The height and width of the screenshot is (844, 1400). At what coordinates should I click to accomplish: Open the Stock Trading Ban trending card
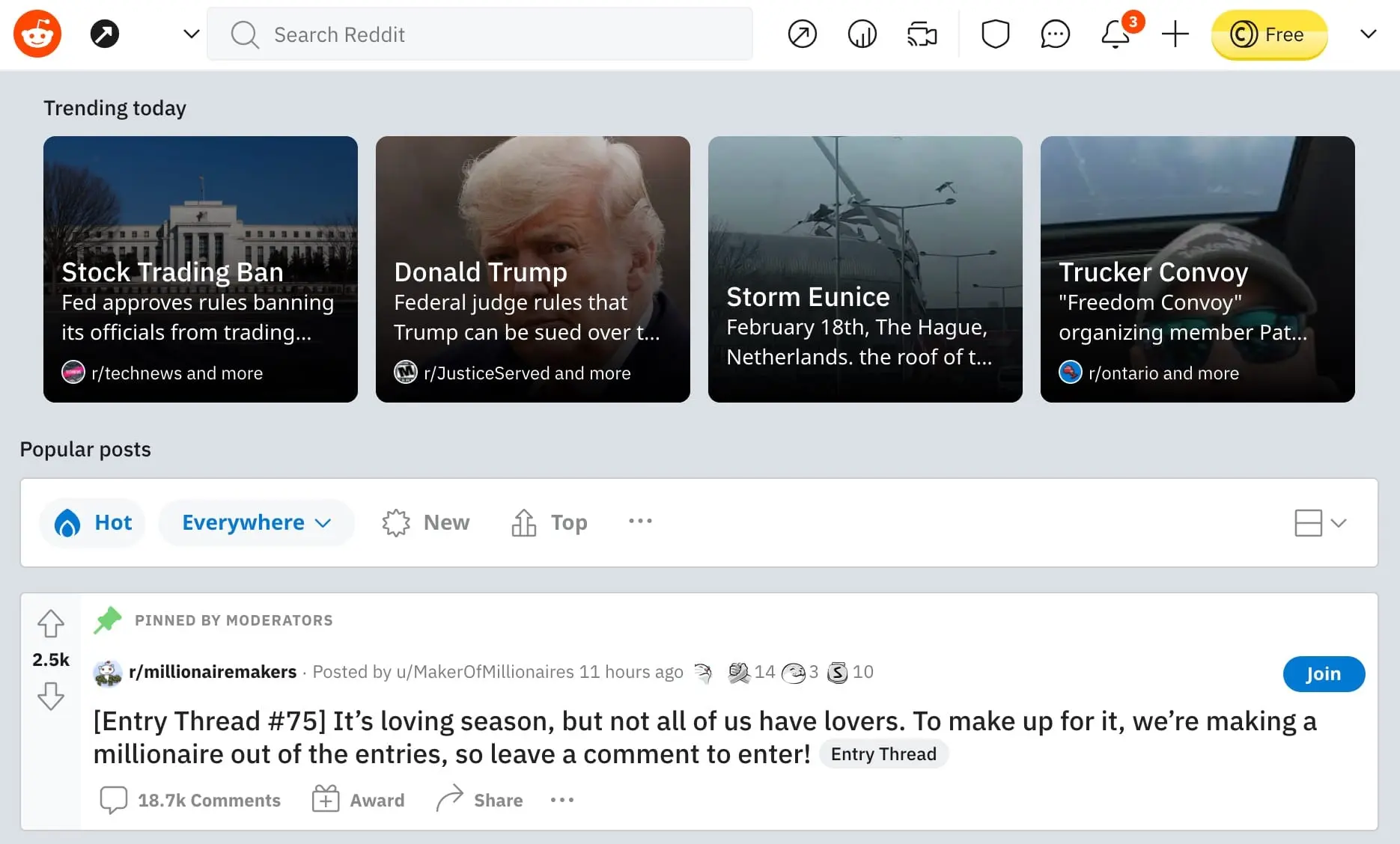(201, 269)
